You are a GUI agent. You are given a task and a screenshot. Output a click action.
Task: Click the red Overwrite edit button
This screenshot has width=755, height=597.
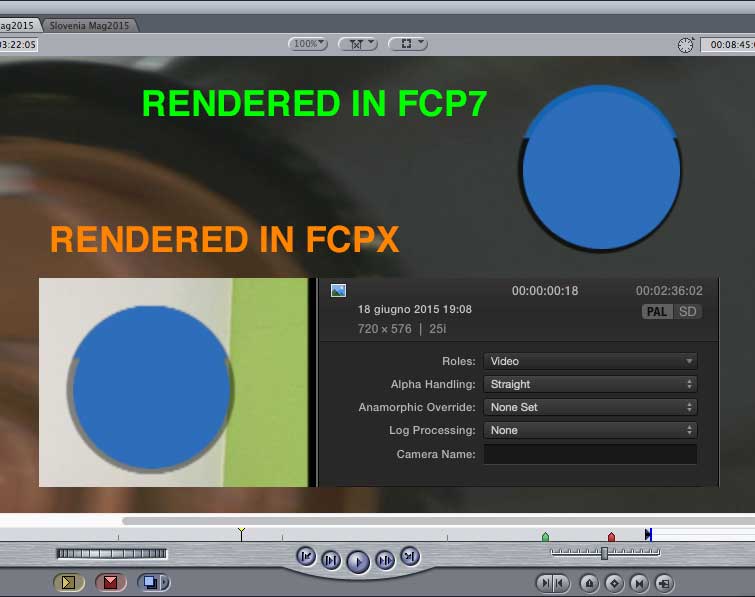pos(110,583)
